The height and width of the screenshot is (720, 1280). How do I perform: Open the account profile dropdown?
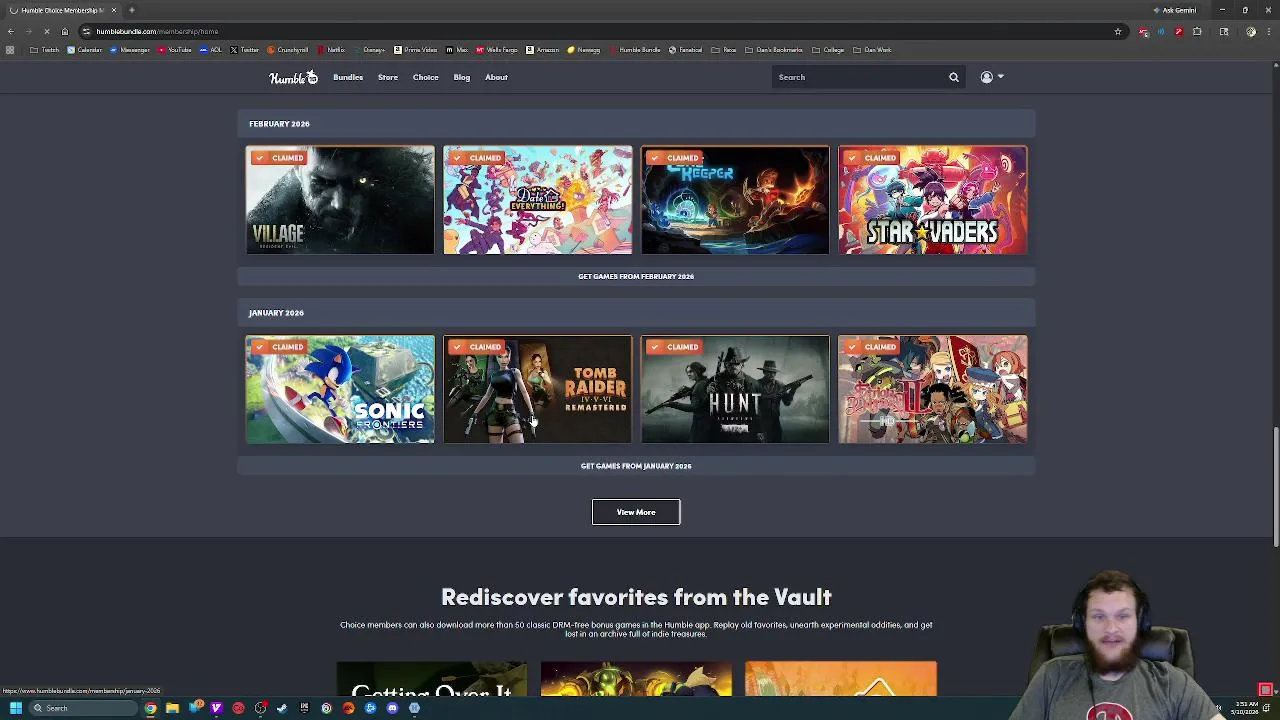tap(991, 77)
